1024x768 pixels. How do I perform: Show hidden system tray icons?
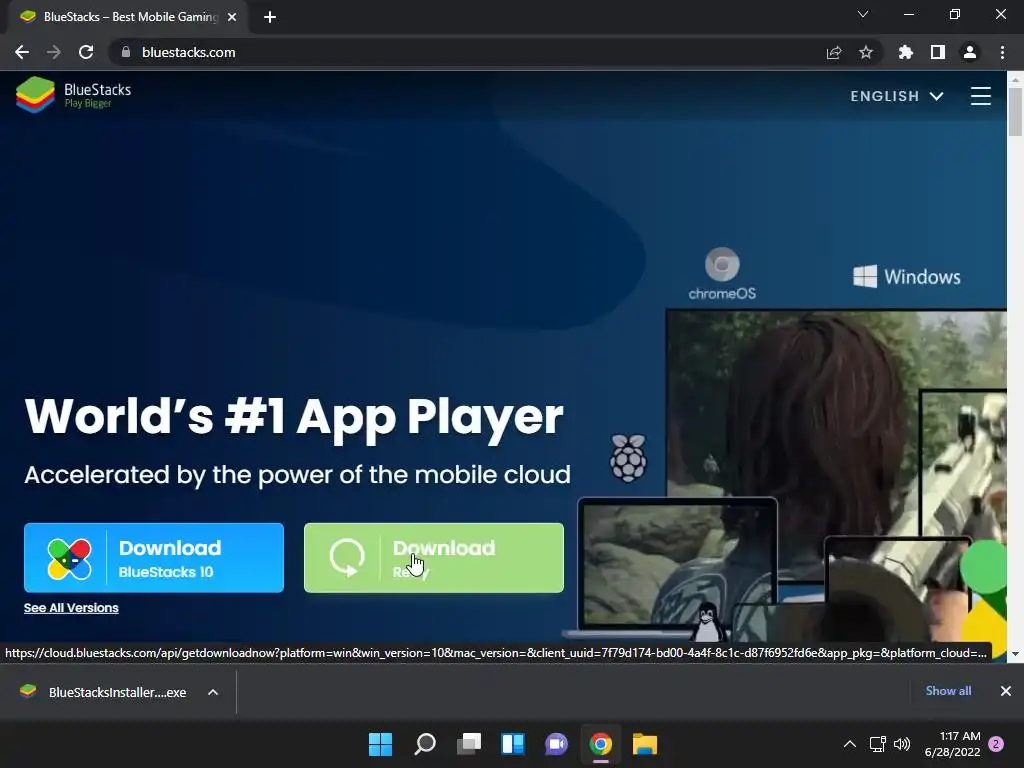point(850,744)
